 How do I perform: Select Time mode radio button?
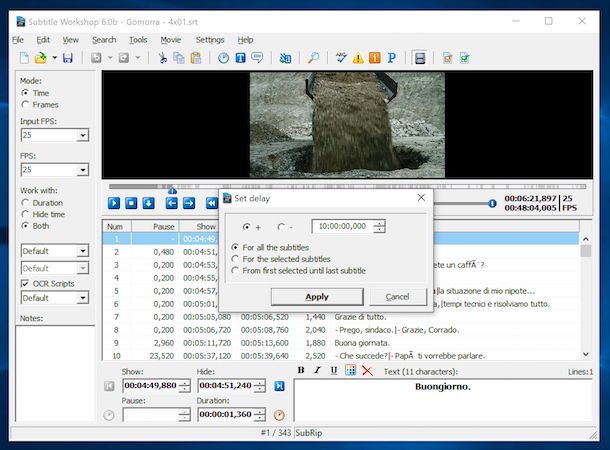(25, 93)
